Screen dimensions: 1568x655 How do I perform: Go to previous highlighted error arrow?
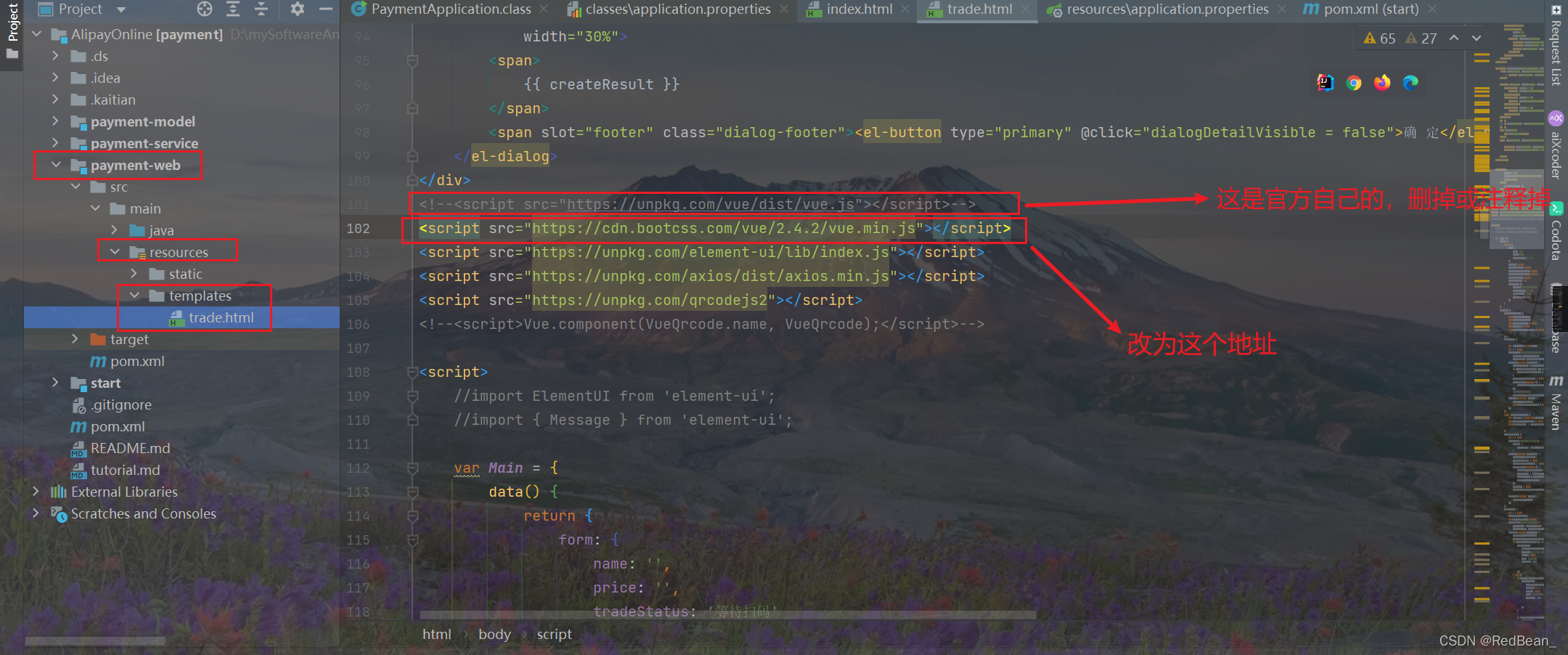[x=1454, y=38]
